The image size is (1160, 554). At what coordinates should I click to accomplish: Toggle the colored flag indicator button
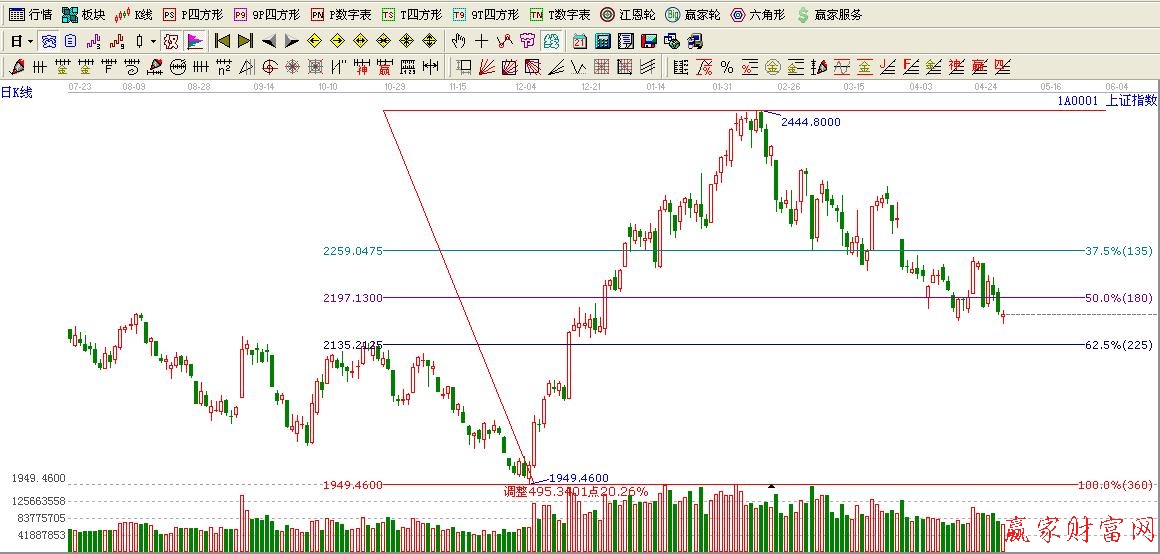(194, 41)
